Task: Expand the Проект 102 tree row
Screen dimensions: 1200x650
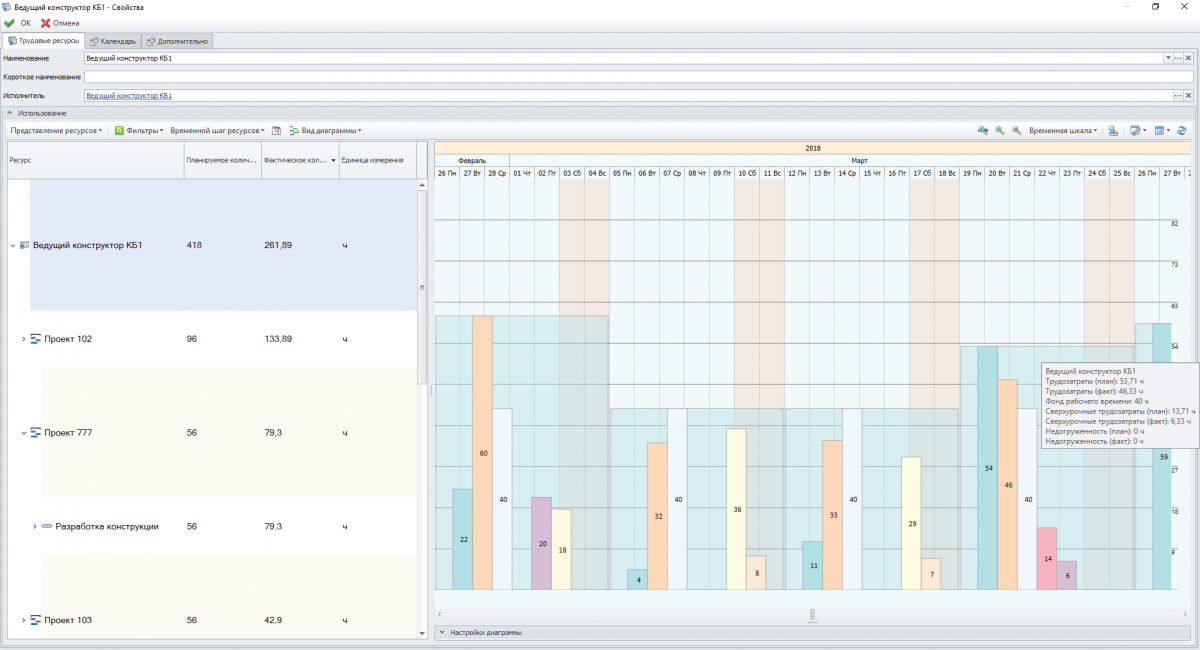Action: pos(23,339)
